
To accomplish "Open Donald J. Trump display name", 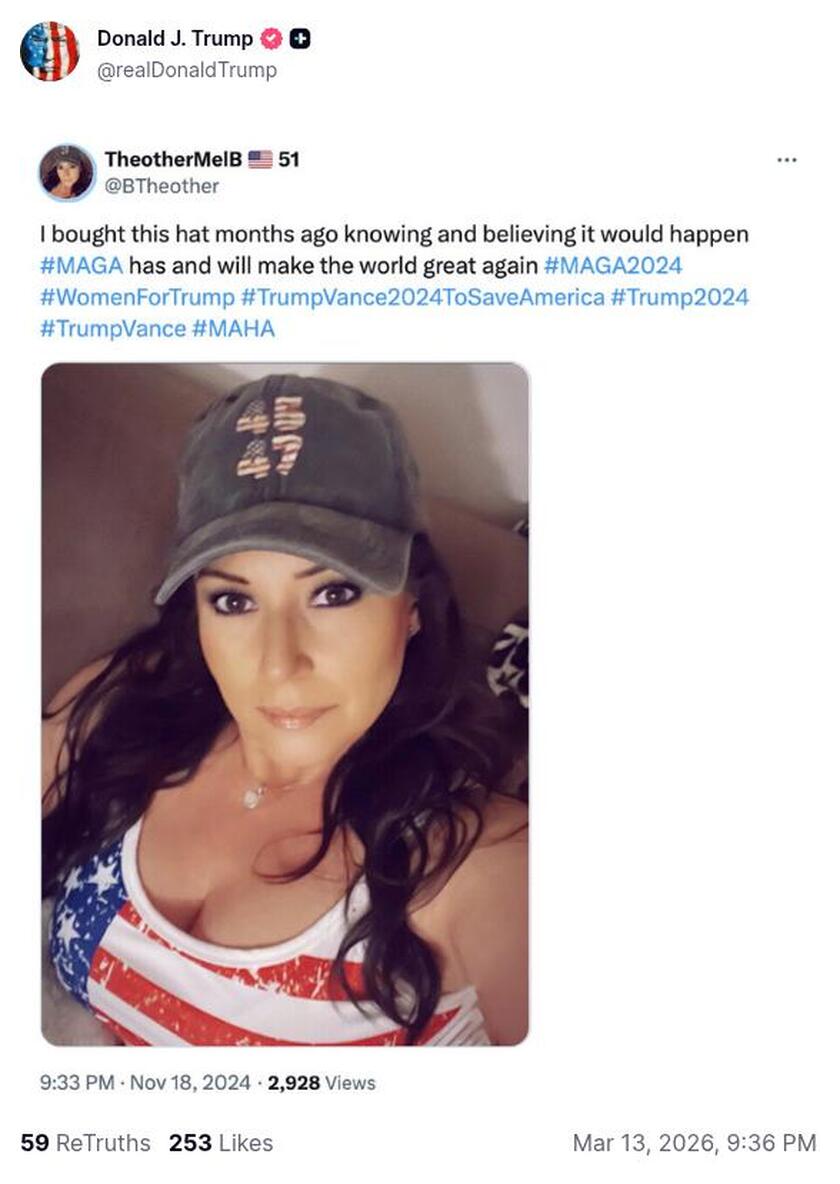I will click(175, 39).
